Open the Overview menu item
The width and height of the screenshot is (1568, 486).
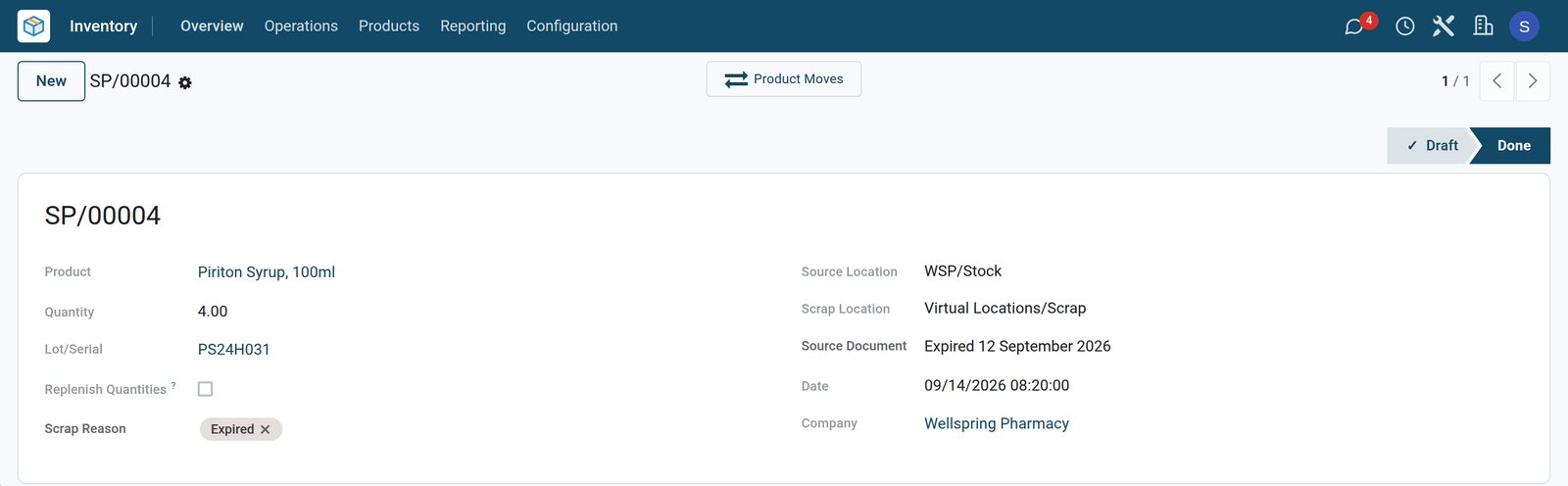(x=212, y=26)
